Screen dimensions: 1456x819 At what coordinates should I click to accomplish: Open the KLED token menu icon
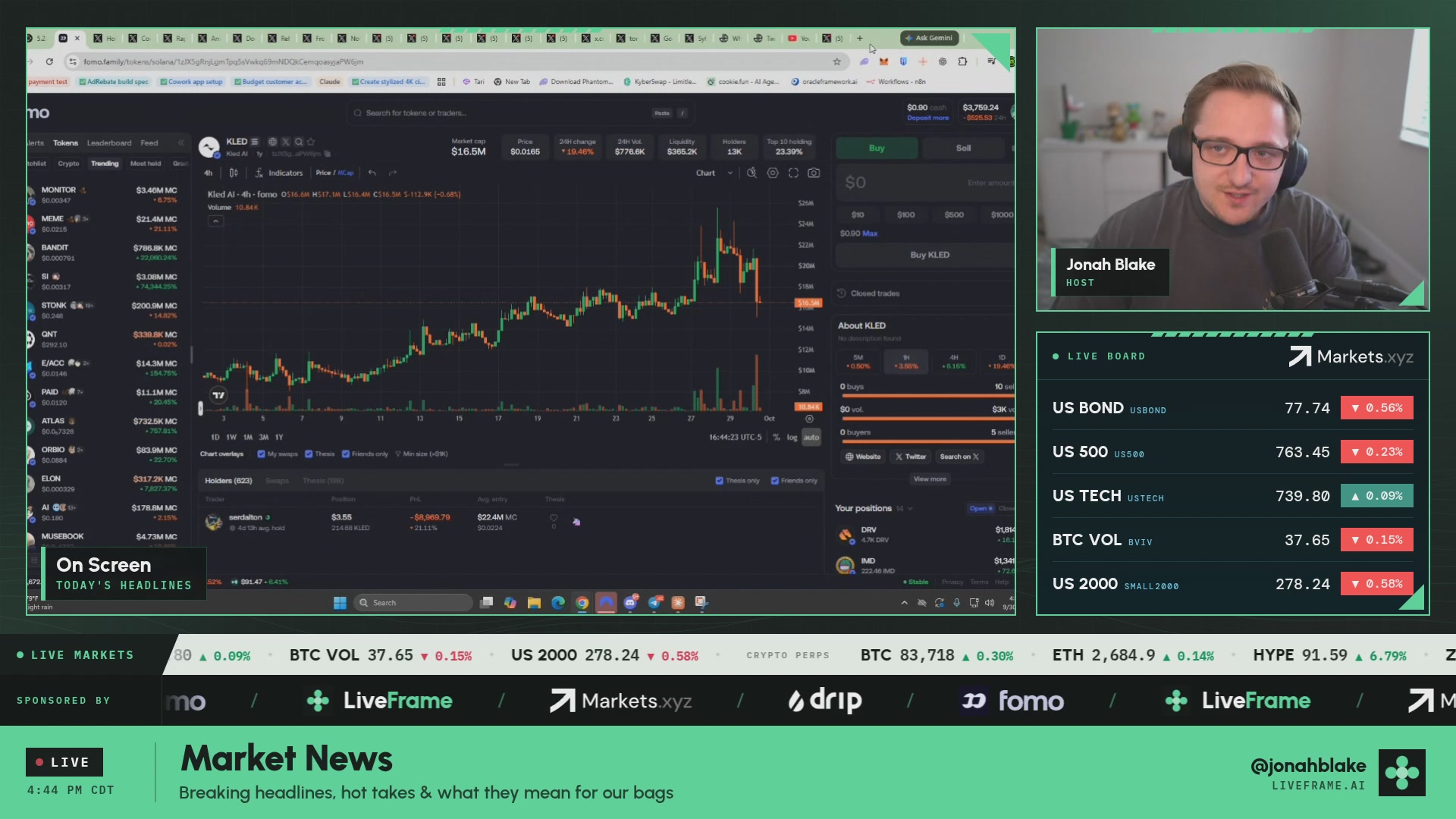point(255,142)
